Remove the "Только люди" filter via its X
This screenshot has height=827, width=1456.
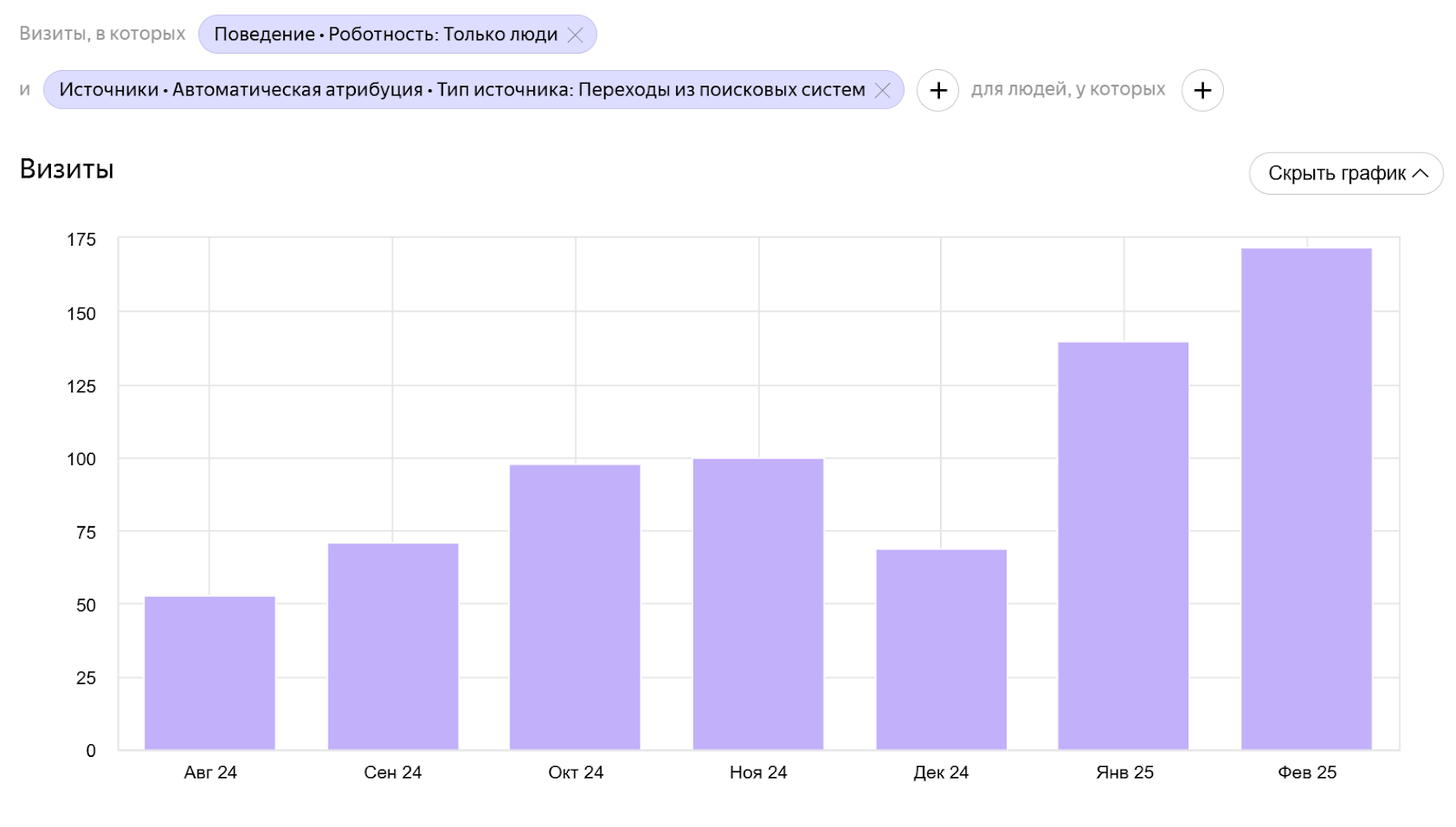[x=575, y=35]
